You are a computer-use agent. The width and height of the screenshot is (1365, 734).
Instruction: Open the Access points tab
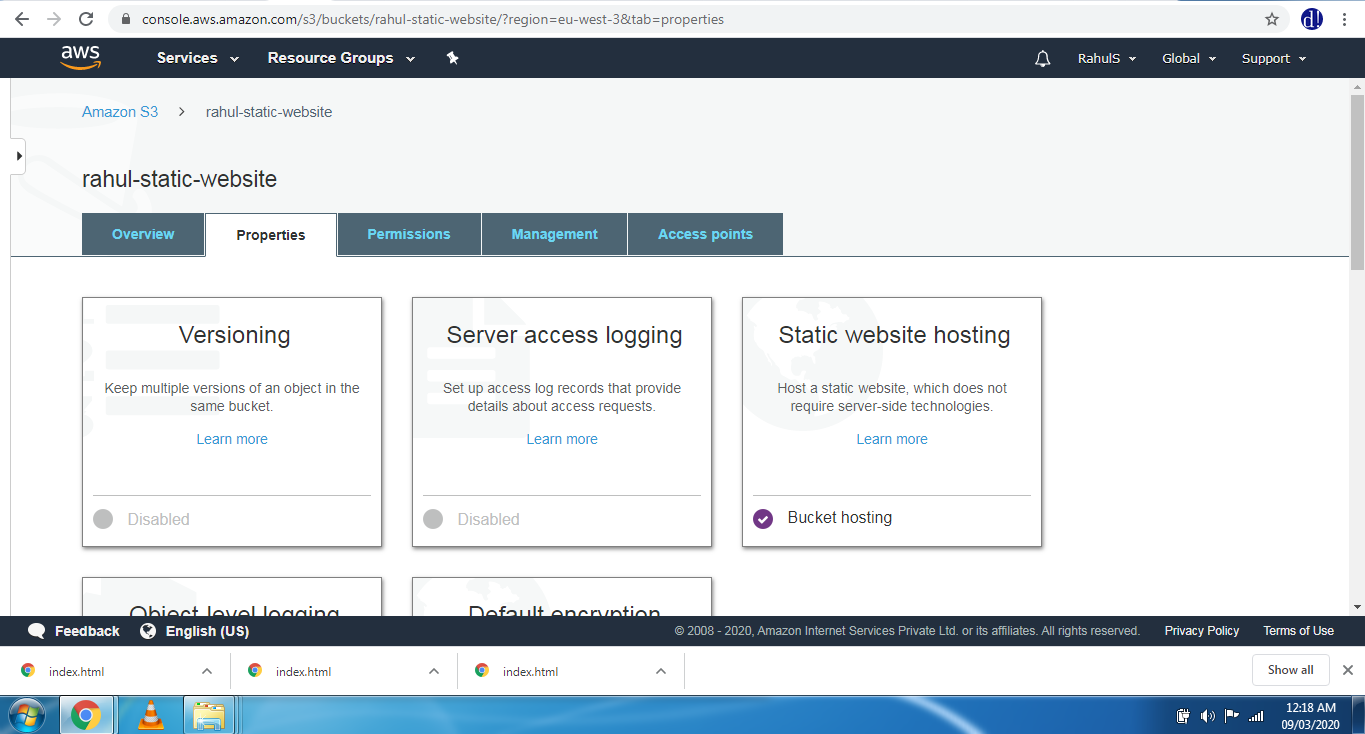[x=705, y=234]
